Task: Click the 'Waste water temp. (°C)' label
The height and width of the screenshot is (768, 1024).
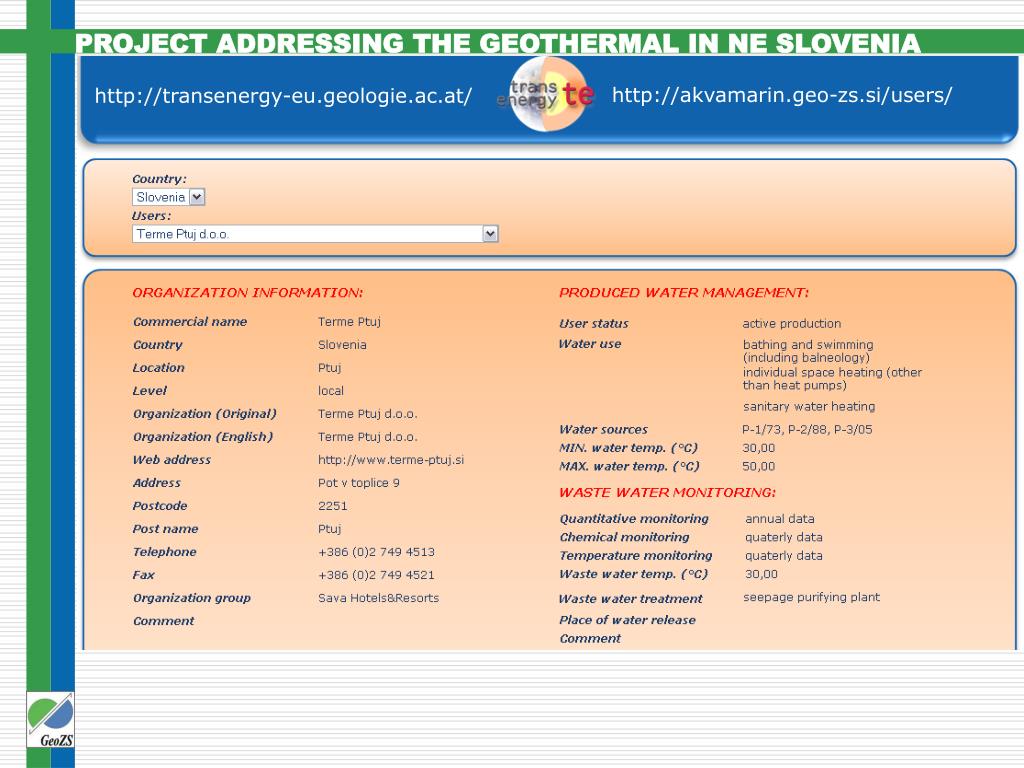Action: click(633, 574)
